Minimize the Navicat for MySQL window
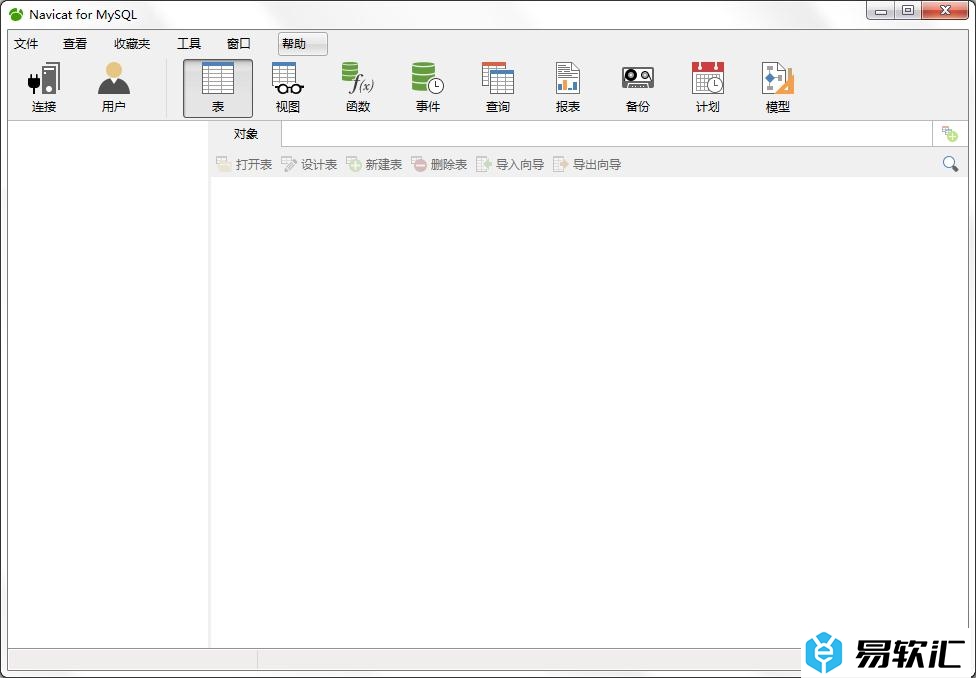The width and height of the screenshot is (976, 678). pos(881,11)
